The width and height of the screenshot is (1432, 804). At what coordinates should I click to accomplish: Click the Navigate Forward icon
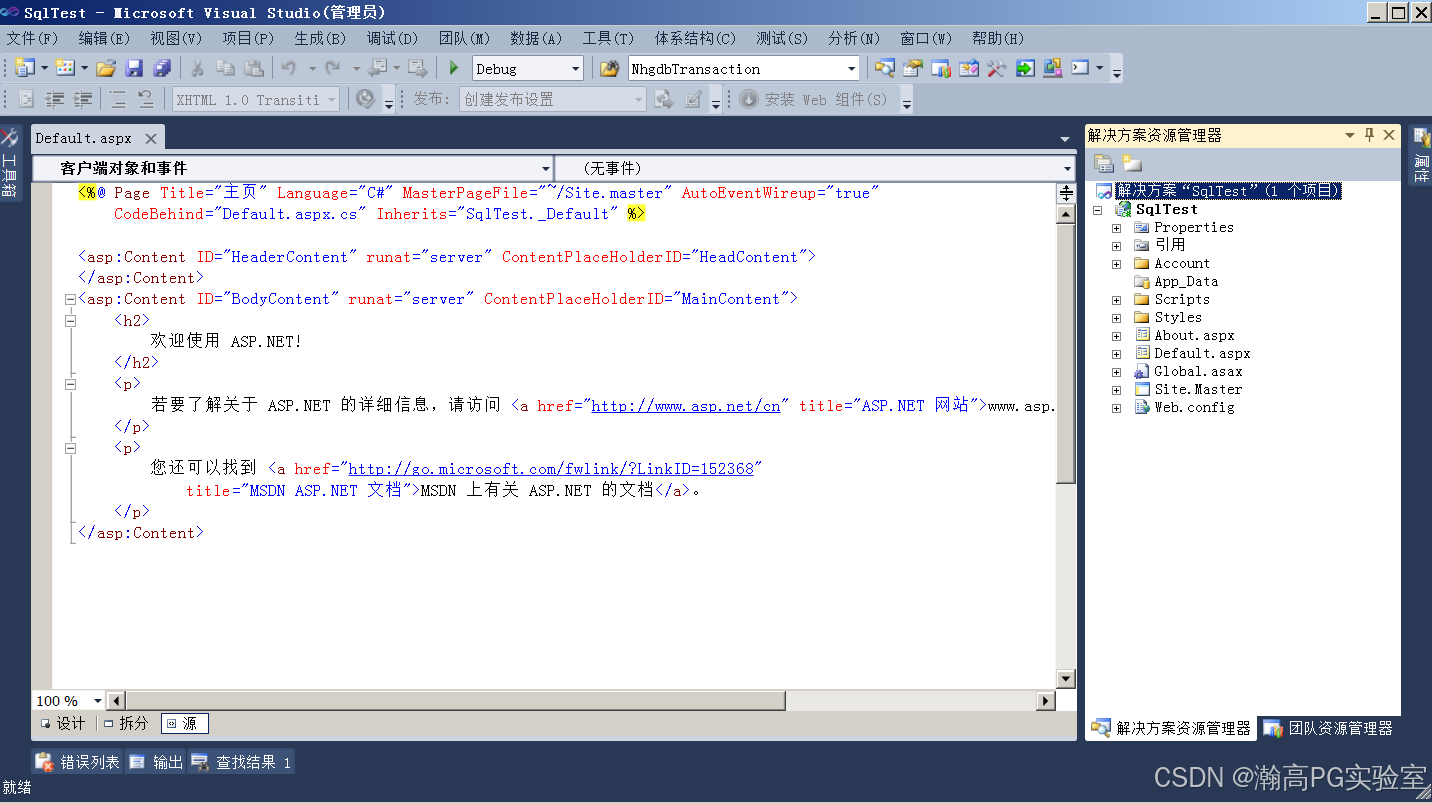pyautogui.click(x=418, y=68)
